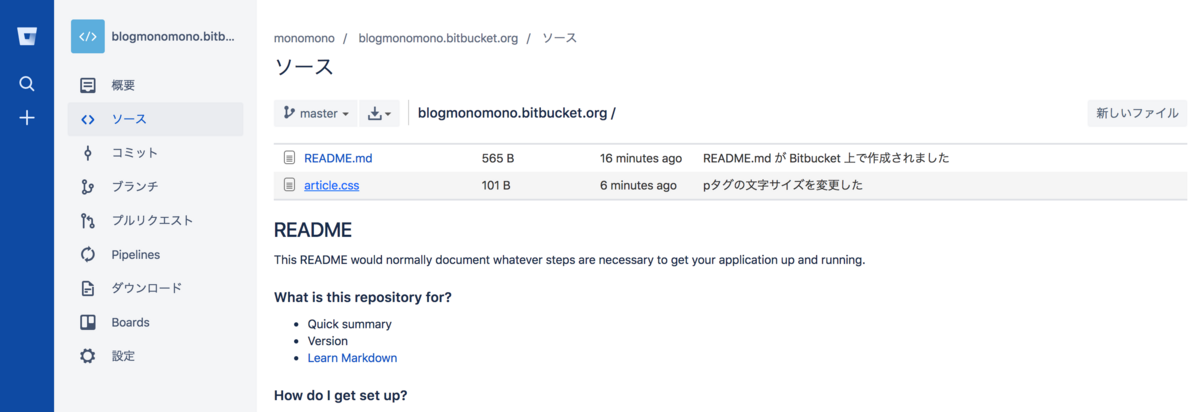1200x412 pixels.
Task: Click the Branches (ブランチ) sidebar icon
Action: pos(88,187)
